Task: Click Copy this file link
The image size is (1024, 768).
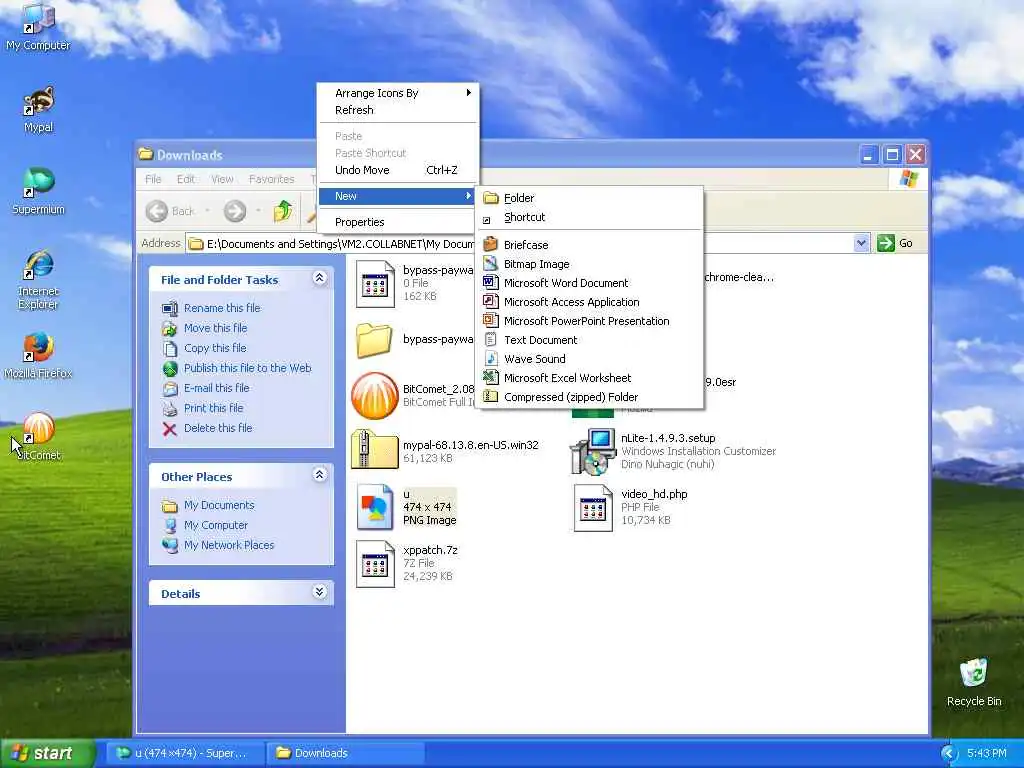Action: (215, 348)
